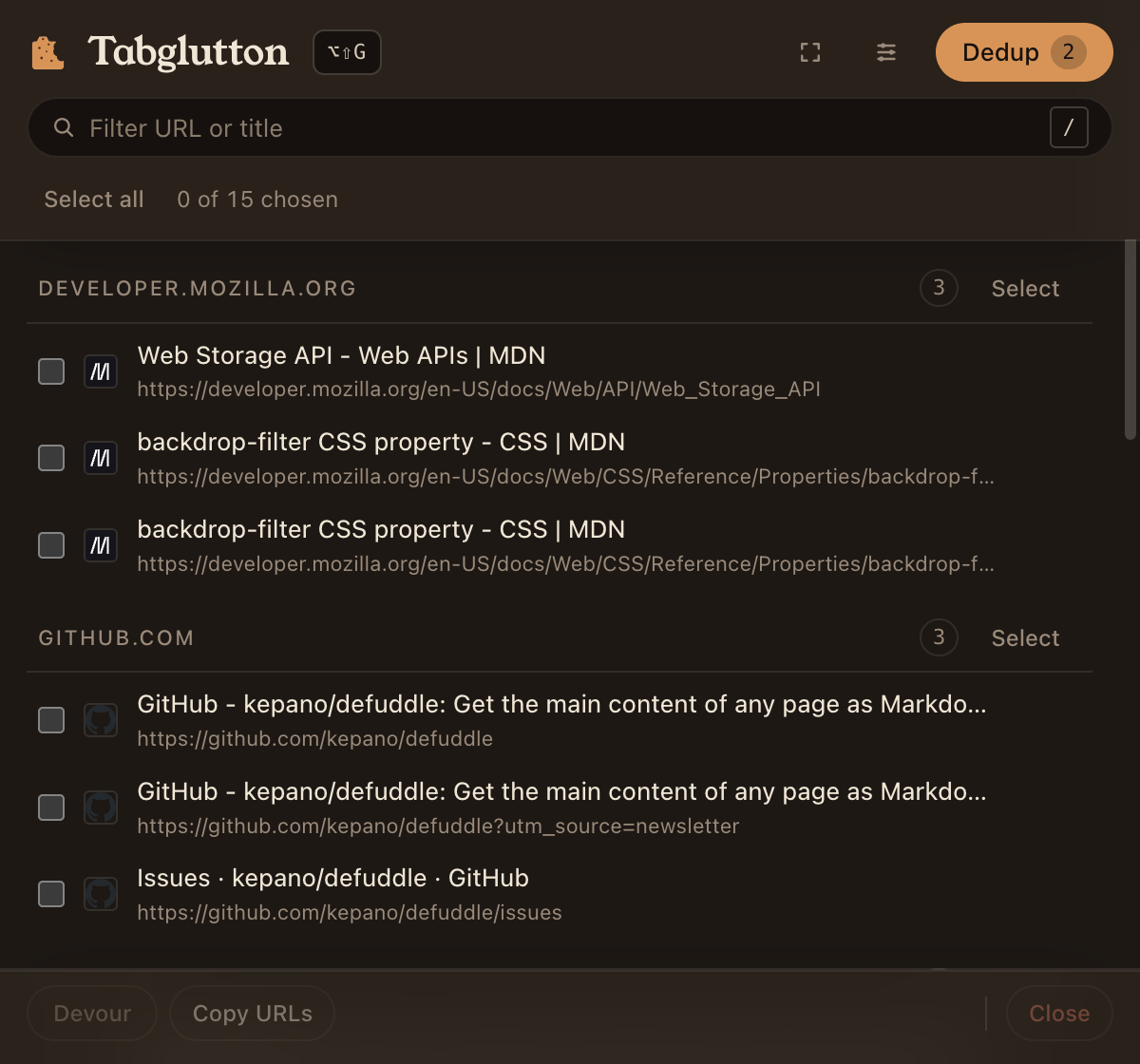The width and height of the screenshot is (1140, 1064).
Task: Click the GITHUB.COM group header
Action: [x=116, y=638]
